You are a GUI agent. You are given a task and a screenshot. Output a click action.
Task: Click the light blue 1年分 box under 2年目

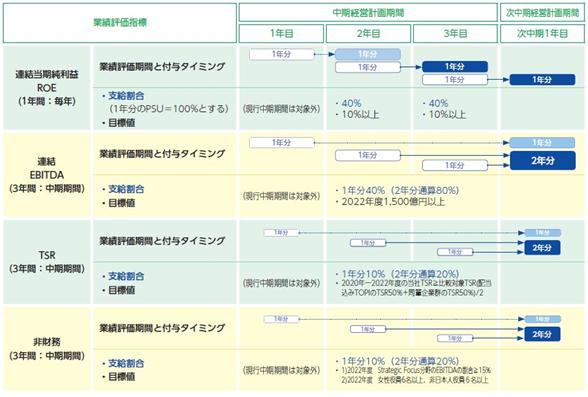[x=368, y=54]
